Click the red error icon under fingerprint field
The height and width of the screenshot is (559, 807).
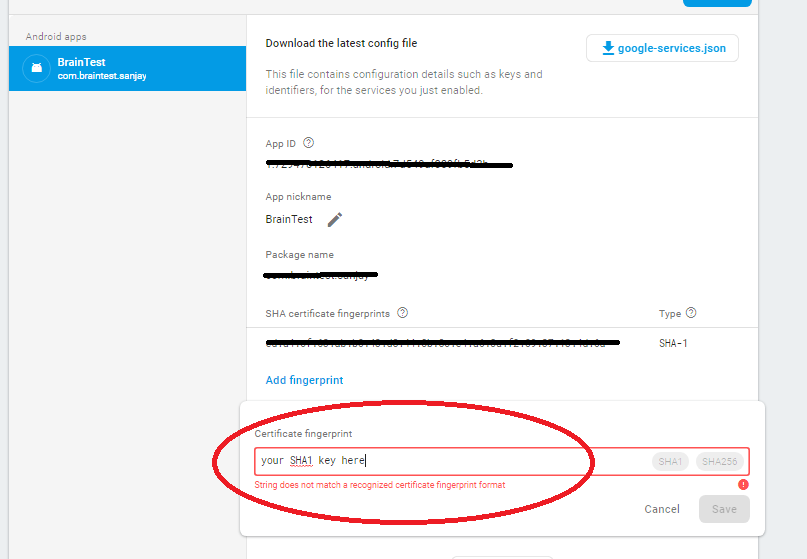coord(743,485)
